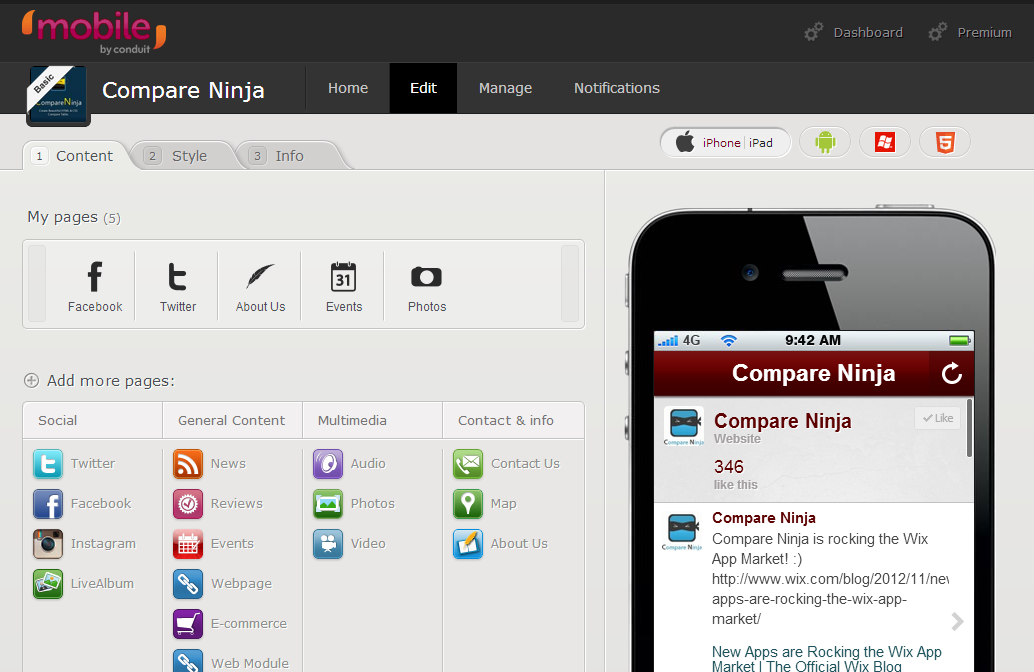Open the Manage tab
The height and width of the screenshot is (672, 1034).
point(505,88)
